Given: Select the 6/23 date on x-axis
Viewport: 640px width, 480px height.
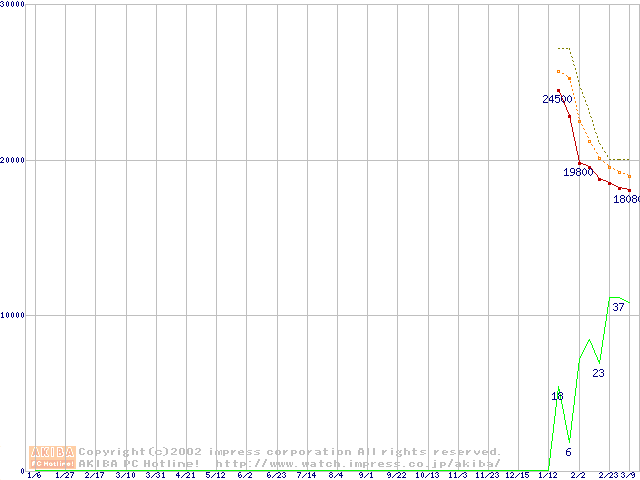Looking at the screenshot, I should (x=276, y=475).
